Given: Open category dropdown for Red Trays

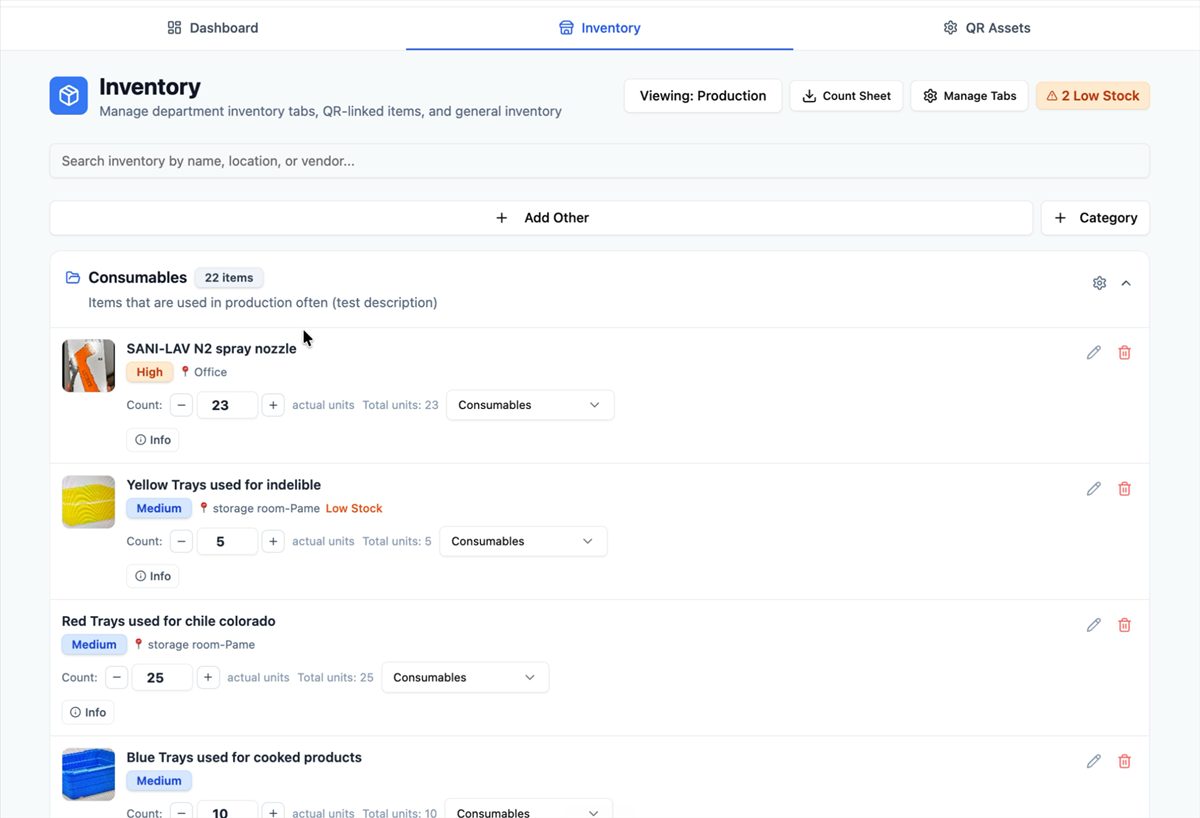Looking at the screenshot, I should [465, 677].
